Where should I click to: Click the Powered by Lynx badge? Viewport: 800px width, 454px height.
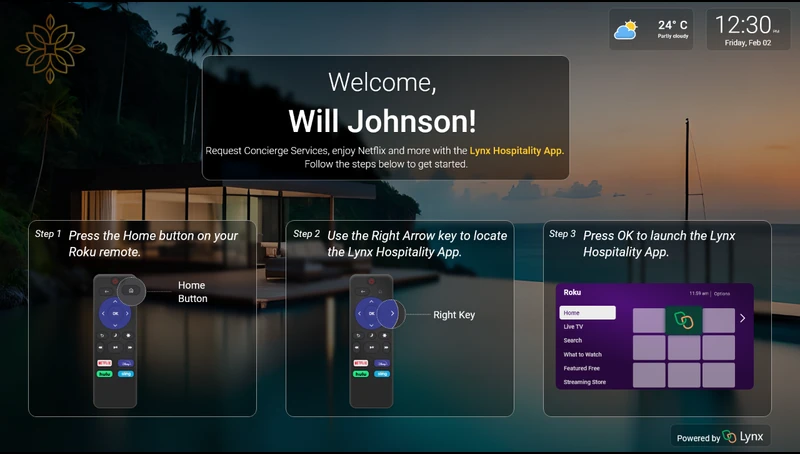tap(720, 437)
